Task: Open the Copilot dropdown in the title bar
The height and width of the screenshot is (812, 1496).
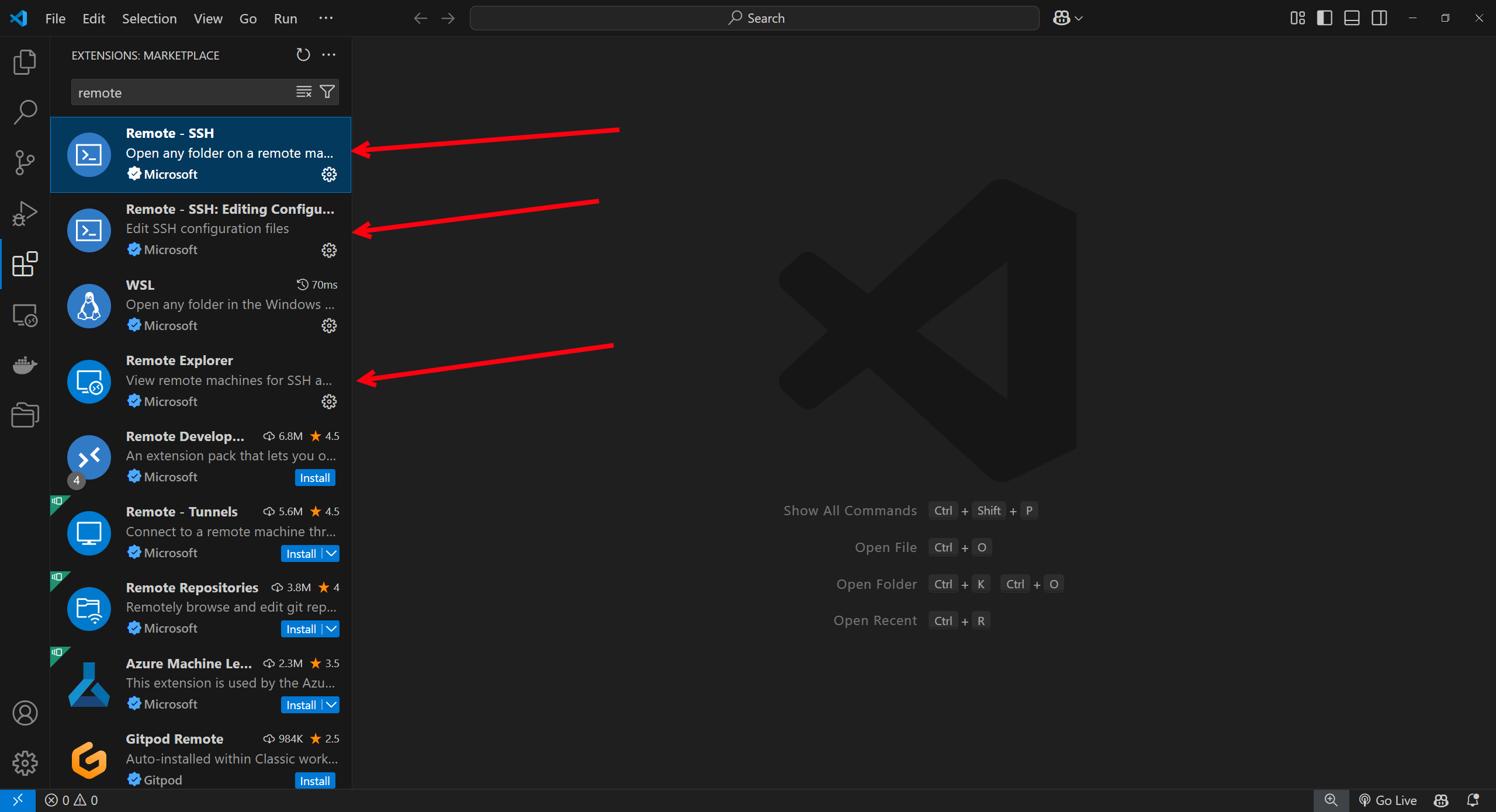Action: [x=1067, y=18]
